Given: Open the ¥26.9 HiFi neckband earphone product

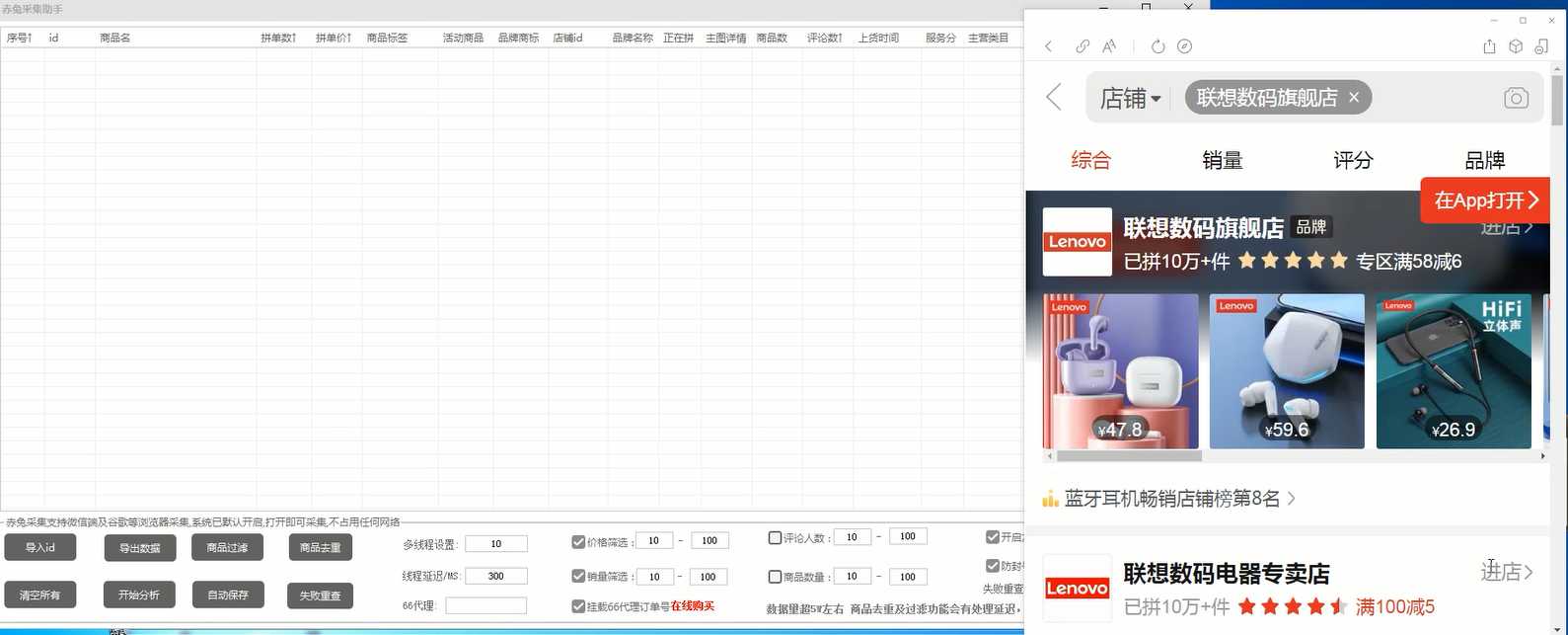Looking at the screenshot, I should coord(1454,371).
